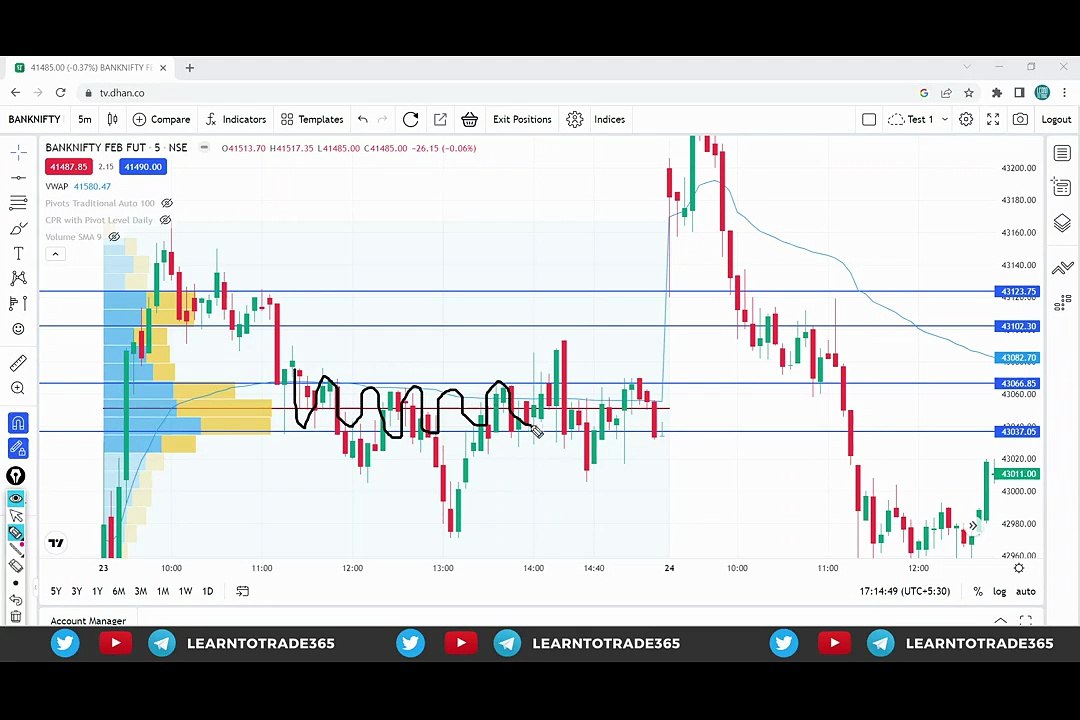Open the orders/alerts panel icon

pyautogui.click(x=1062, y=187)
